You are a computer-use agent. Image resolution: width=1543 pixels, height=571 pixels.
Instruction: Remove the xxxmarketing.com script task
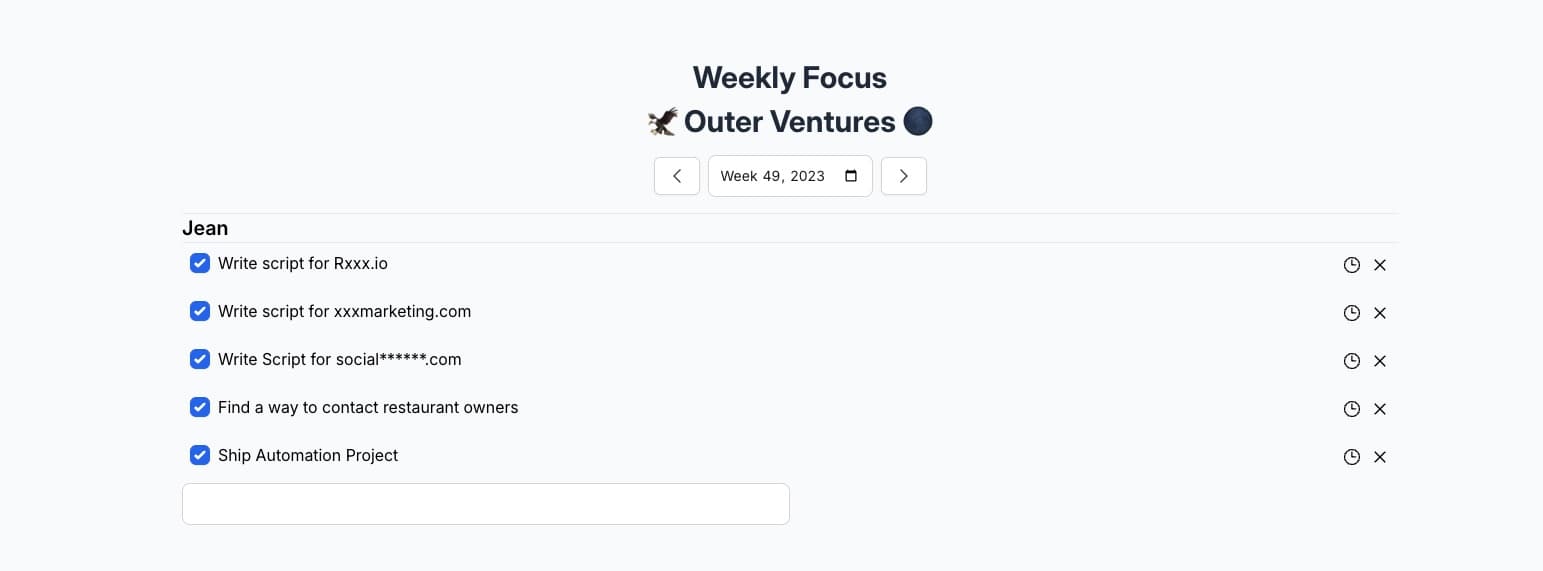coord(1380,313)
